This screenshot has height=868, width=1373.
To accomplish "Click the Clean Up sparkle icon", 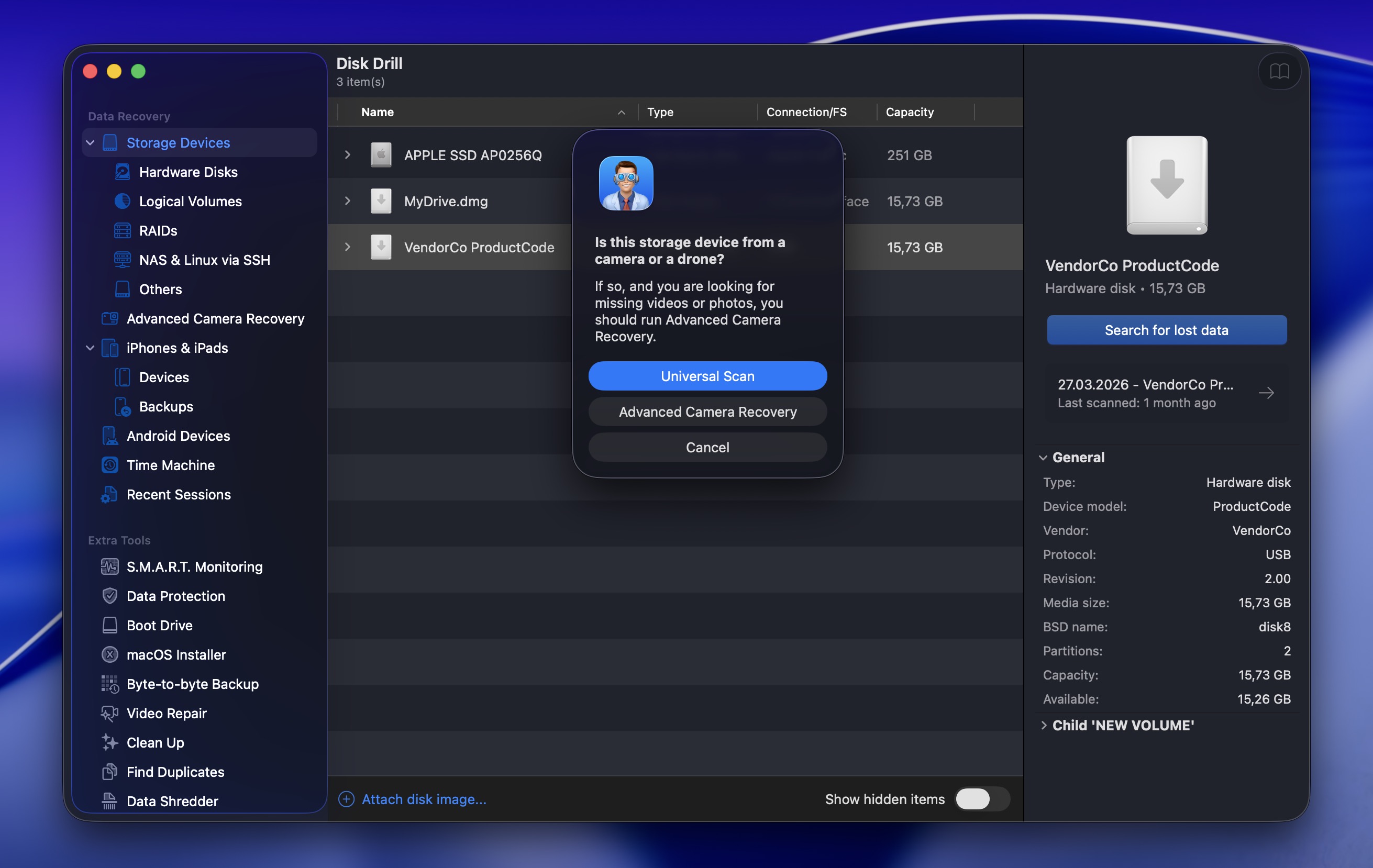I will pos(109,742).
